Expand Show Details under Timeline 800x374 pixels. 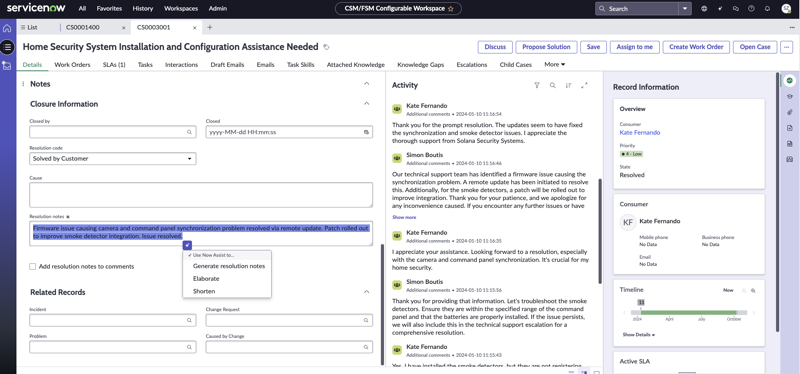pos(639,335)
